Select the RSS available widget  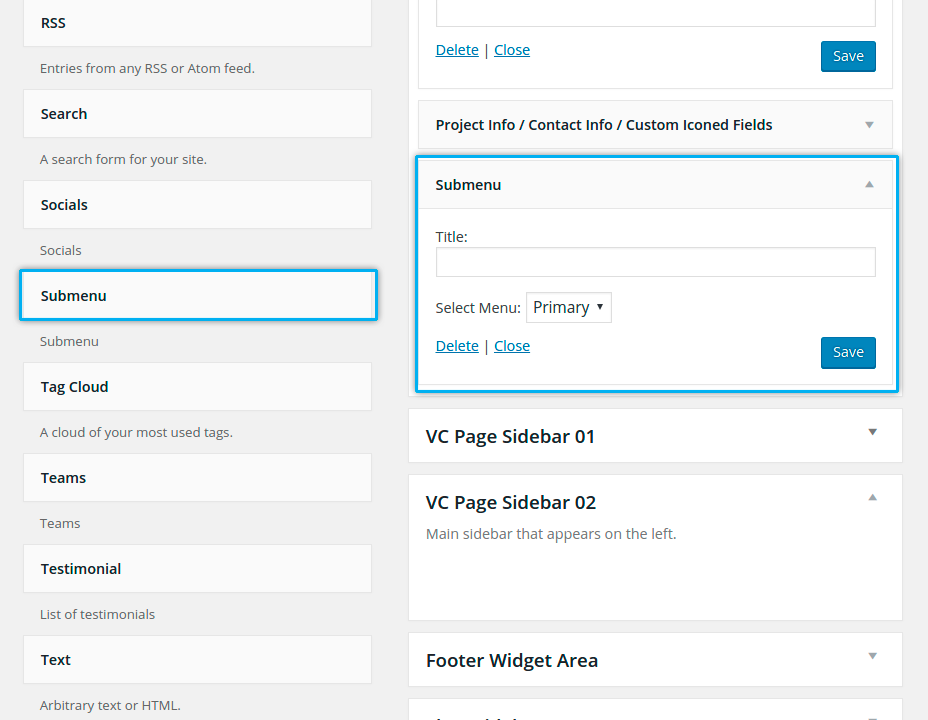point(197,23)
